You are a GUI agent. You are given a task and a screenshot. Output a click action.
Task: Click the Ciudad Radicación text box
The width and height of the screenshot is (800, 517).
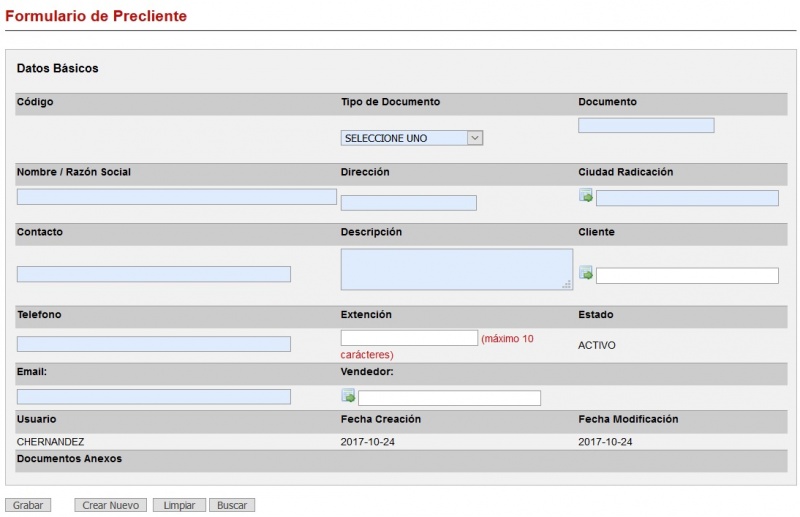pos(687,198)
